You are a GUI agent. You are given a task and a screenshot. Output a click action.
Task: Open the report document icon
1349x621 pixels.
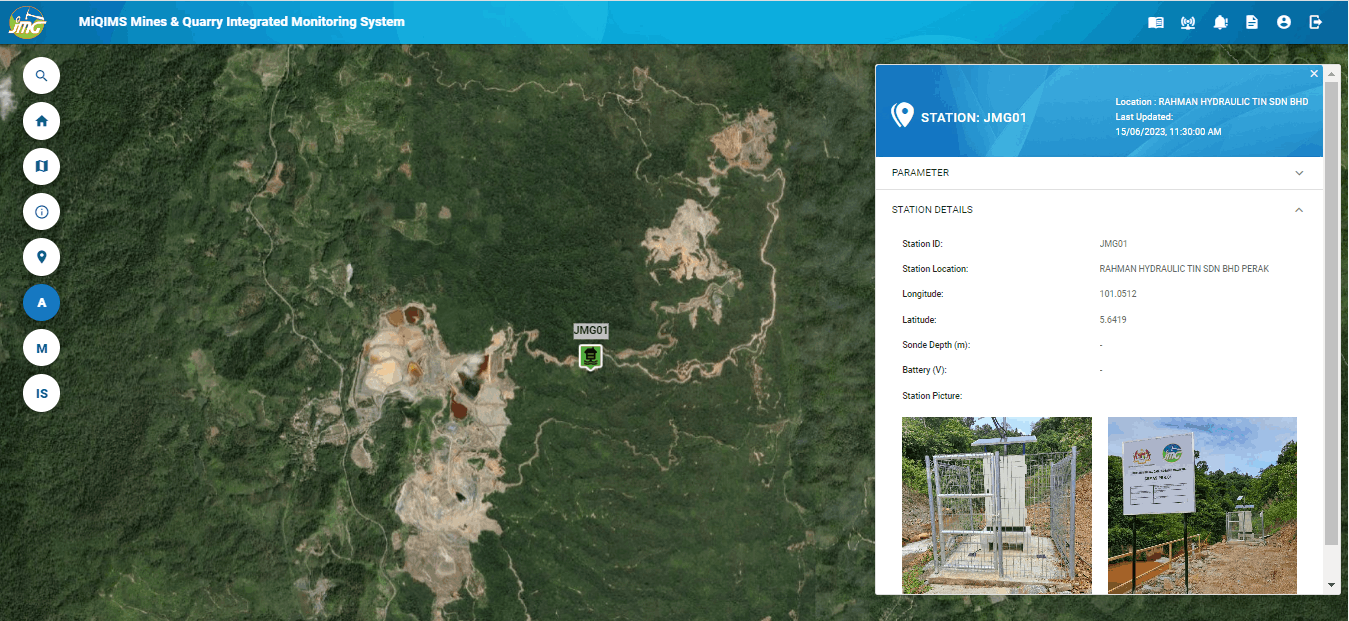pos(1252,22)
